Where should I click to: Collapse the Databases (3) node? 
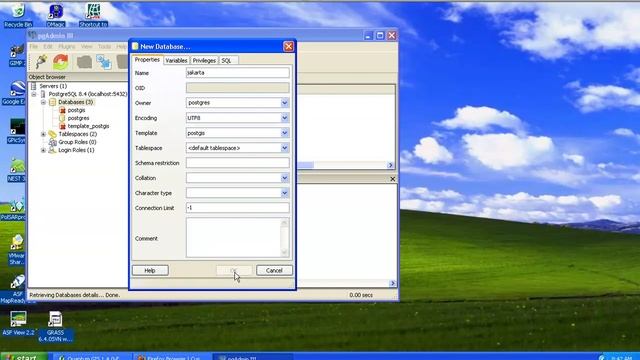[43, 102]
